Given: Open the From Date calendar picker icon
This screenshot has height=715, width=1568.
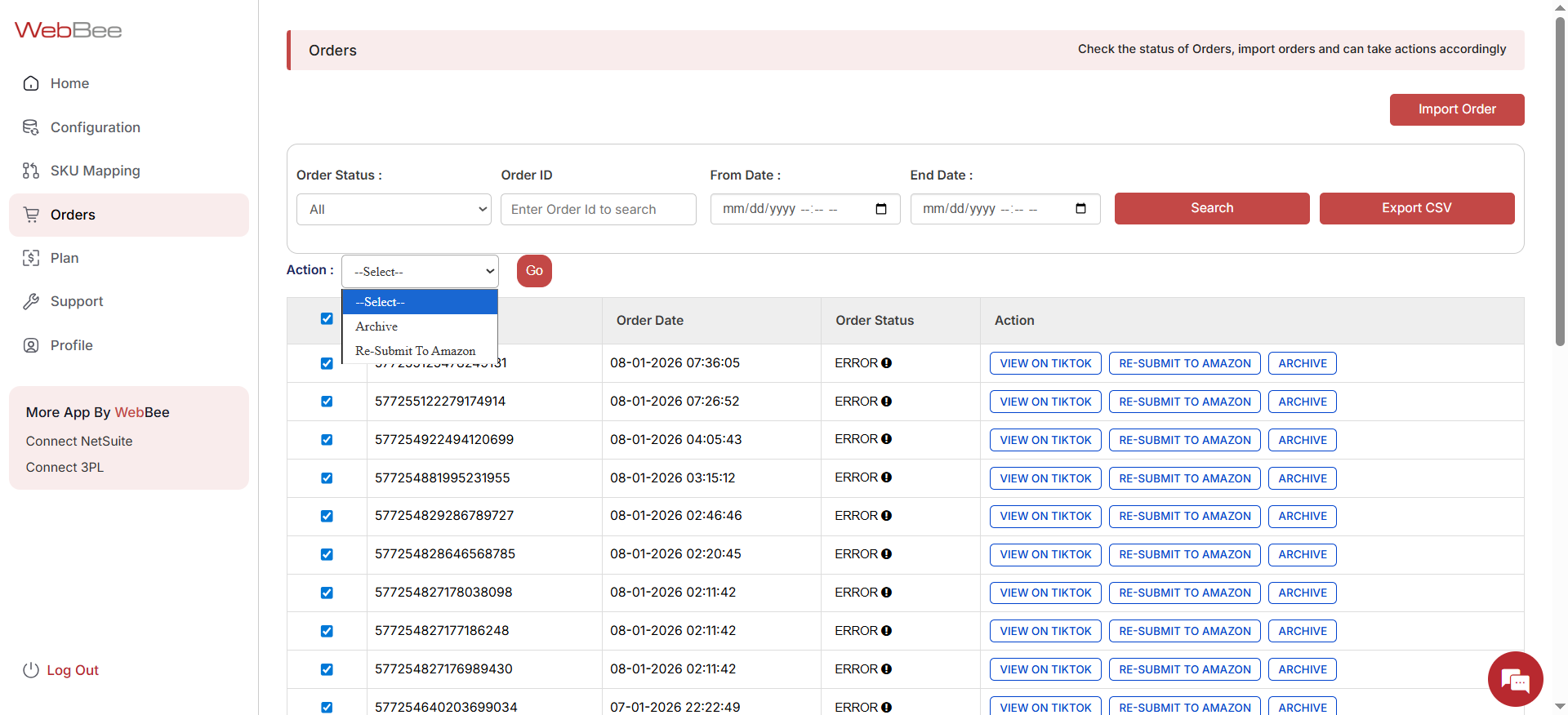Looking at the screenshot, I should click(880, 209).
